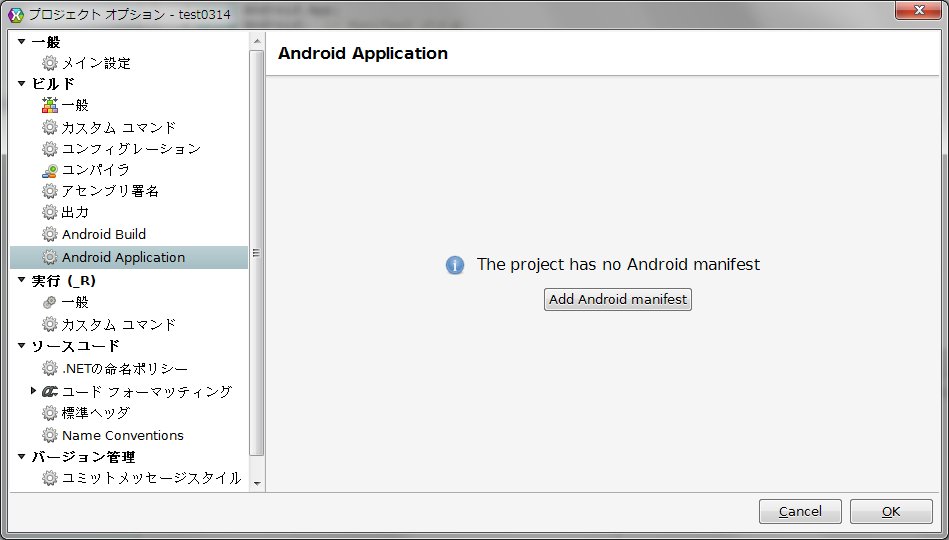
Task: Open .NETの命名ポリシー settings
Action: tap(125, 369)
